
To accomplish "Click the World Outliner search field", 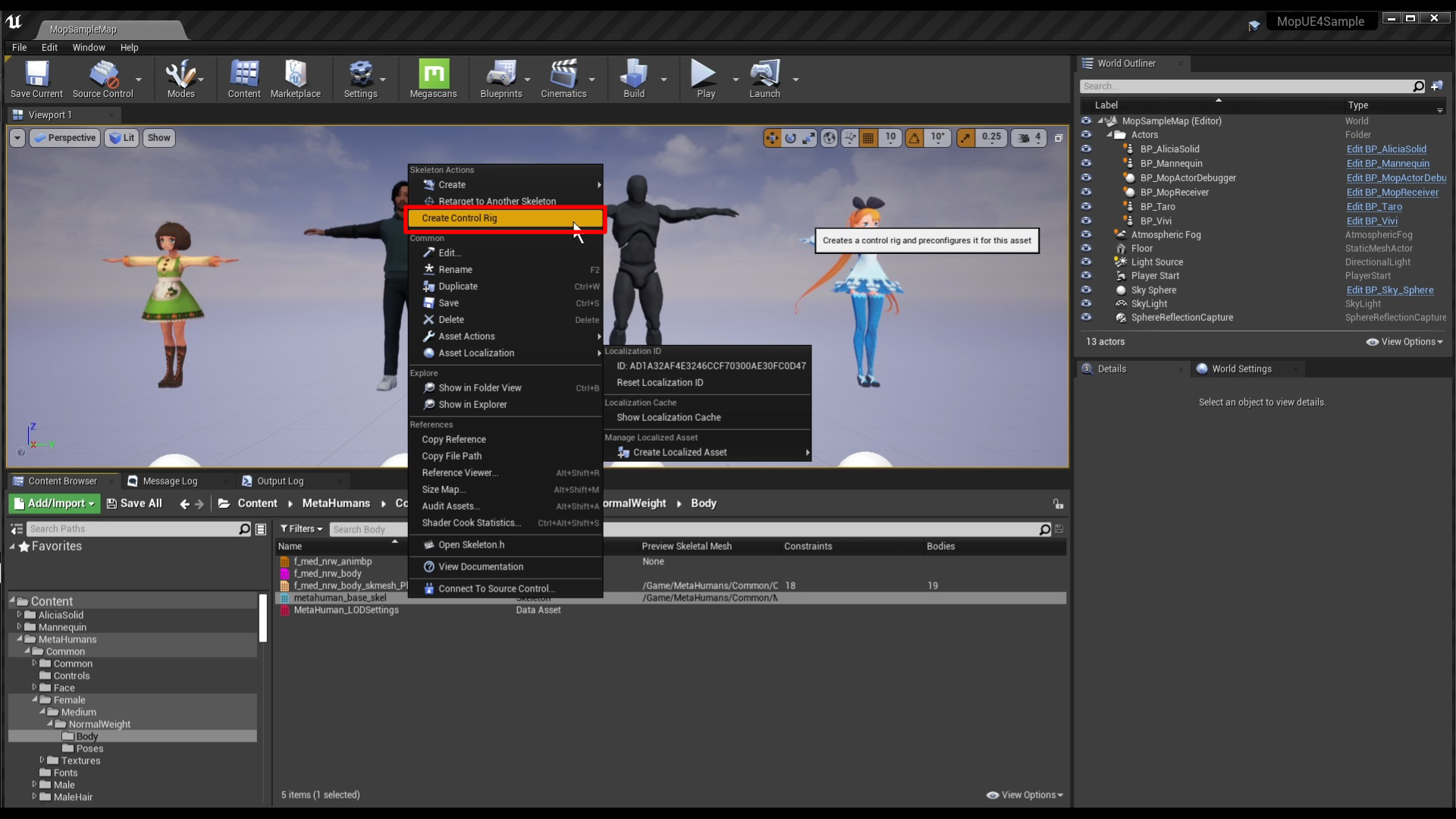I will click(x=1246, y=86).
